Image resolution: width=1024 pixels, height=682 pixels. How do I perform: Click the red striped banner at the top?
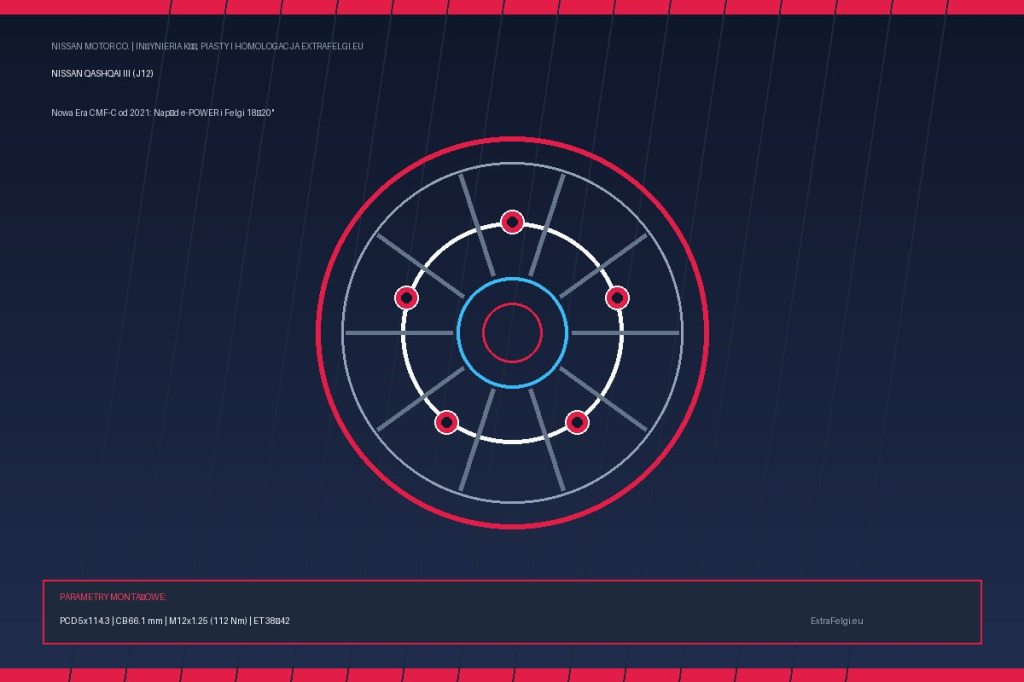point(512,7)
